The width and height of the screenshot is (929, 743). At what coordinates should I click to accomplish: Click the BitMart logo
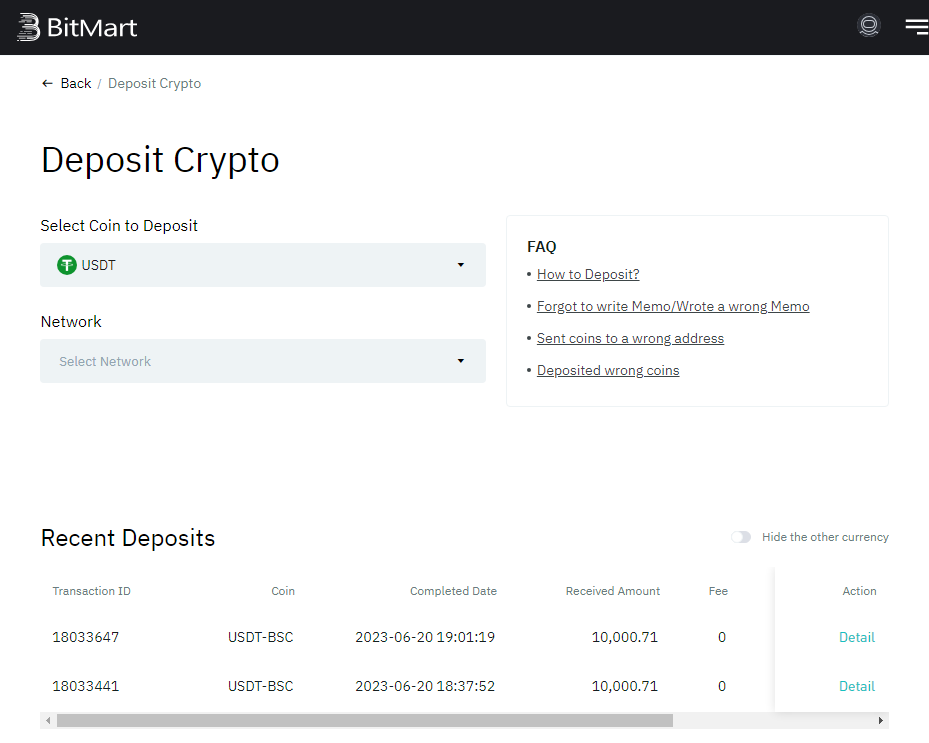[77, 27]
